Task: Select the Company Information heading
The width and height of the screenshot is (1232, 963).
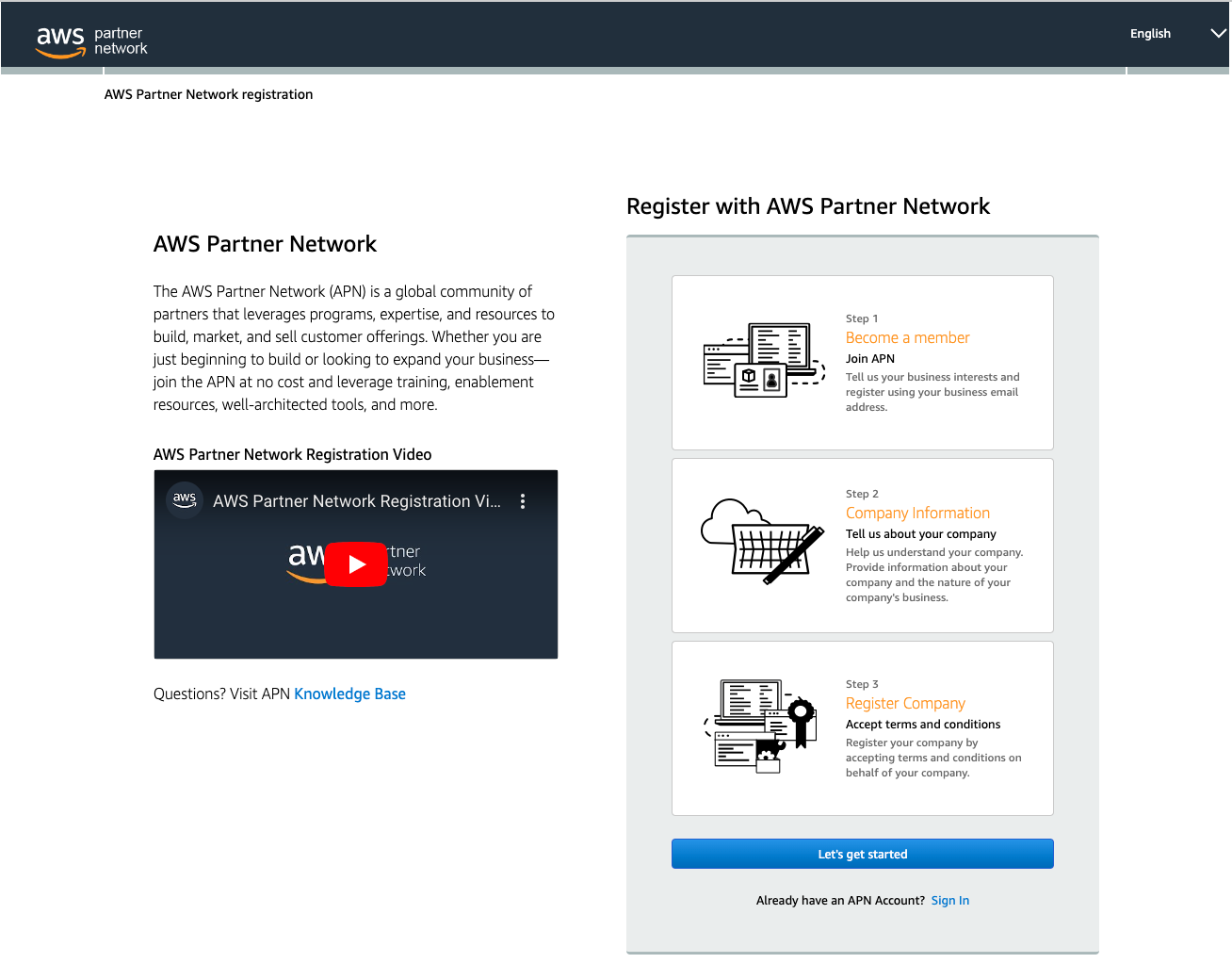Action: click(917, 513)
